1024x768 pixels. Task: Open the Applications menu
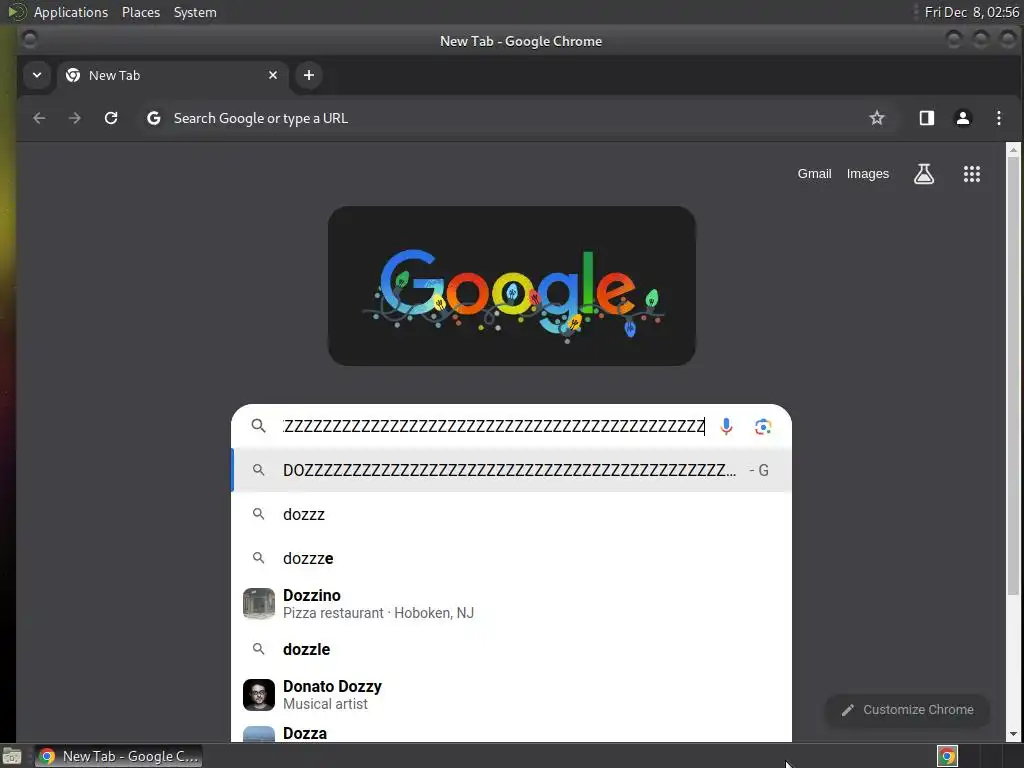[71, 12]
